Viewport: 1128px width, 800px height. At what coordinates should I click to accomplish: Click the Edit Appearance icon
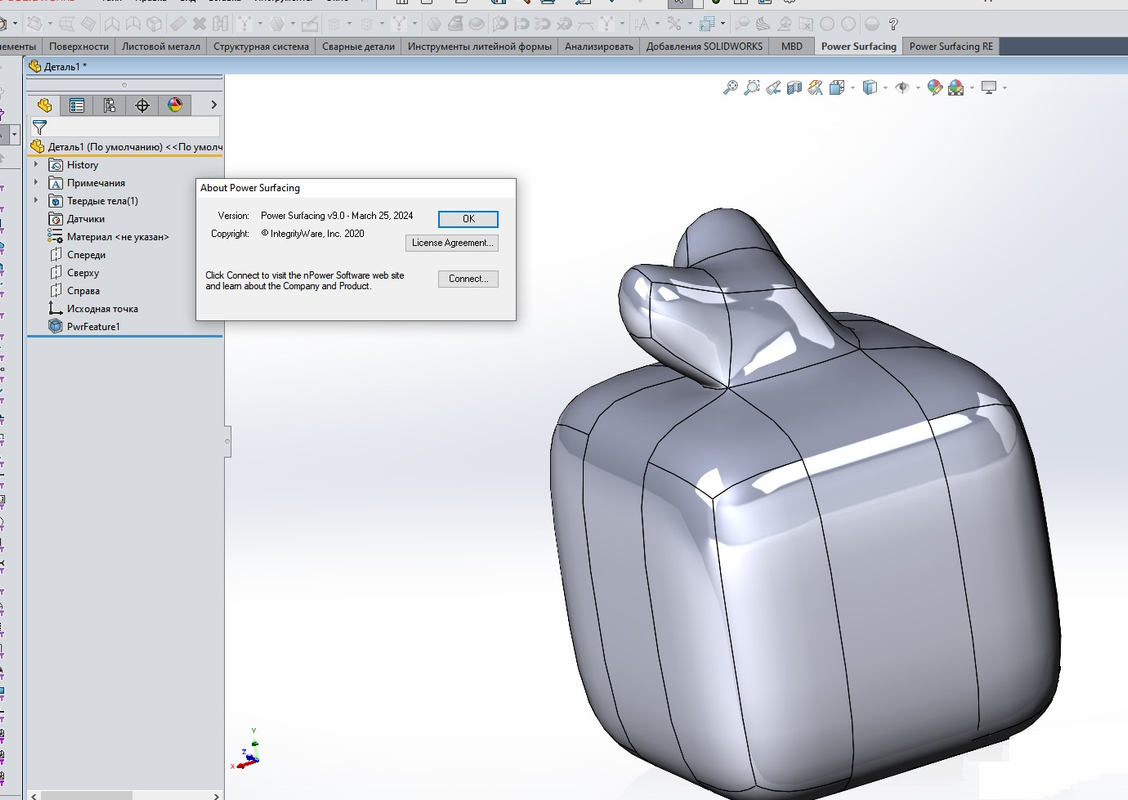(x=934, y=88)
